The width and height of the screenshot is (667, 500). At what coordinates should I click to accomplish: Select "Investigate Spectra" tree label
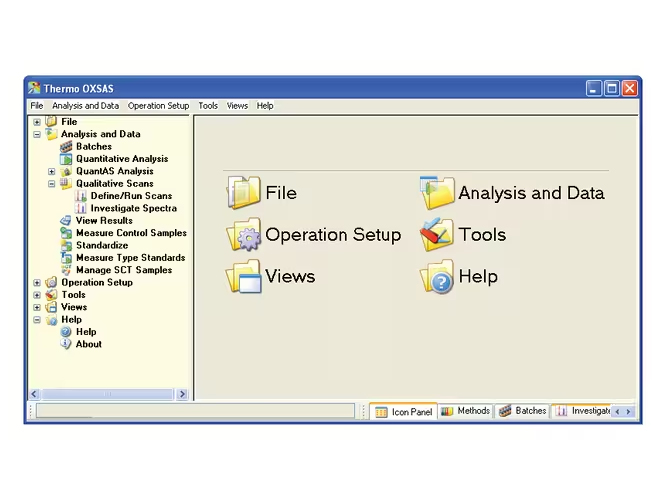(x=134, y=208)
